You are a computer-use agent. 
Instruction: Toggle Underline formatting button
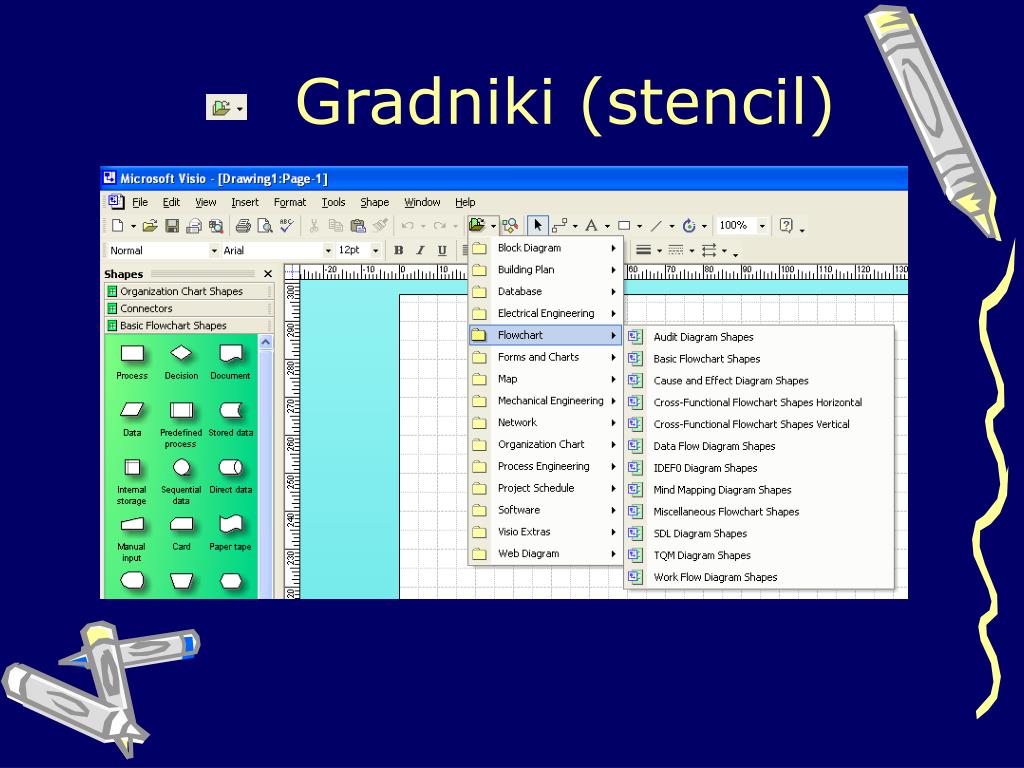point(442,250)
